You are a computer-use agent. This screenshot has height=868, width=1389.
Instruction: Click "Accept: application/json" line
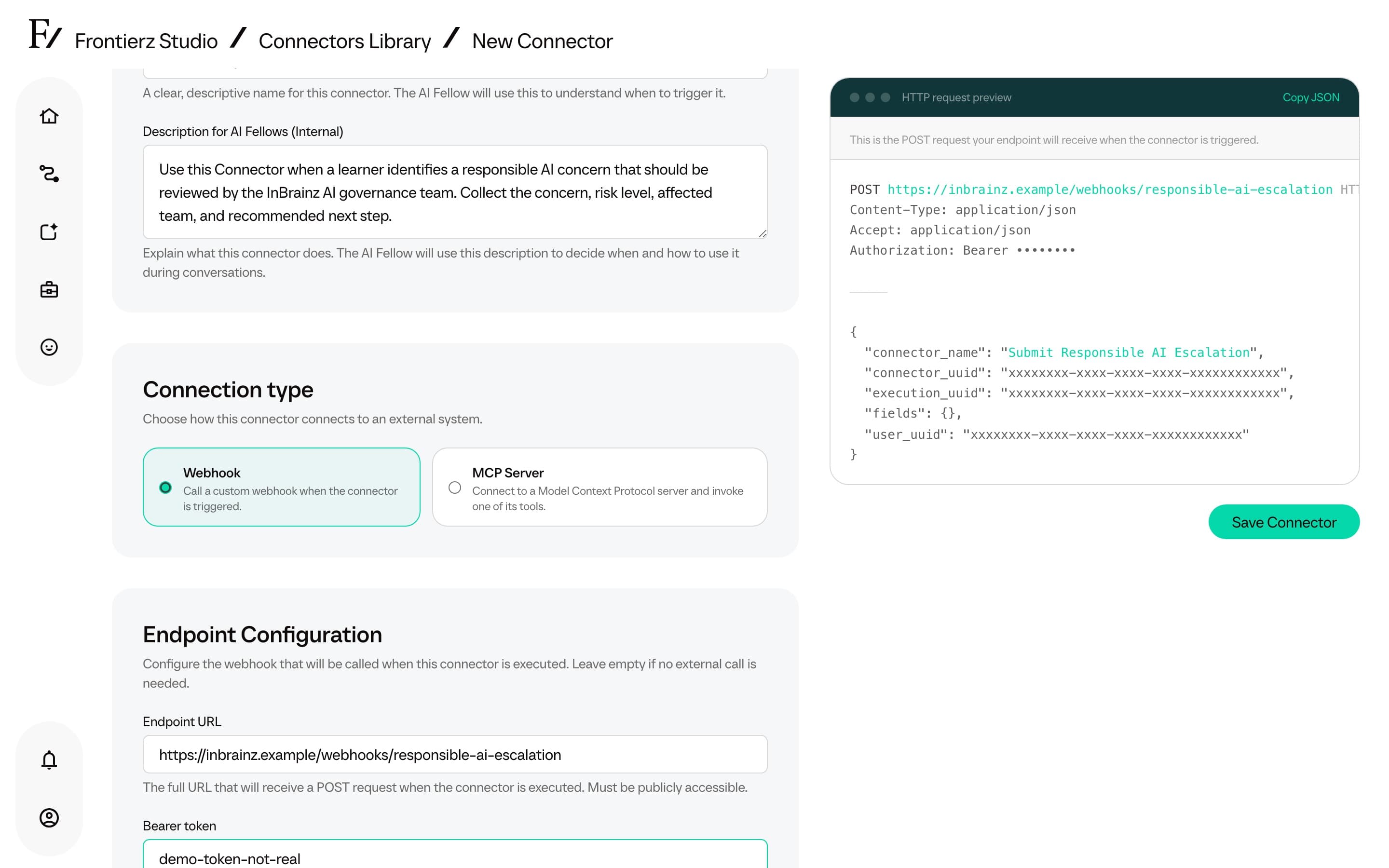pos(940,230)
